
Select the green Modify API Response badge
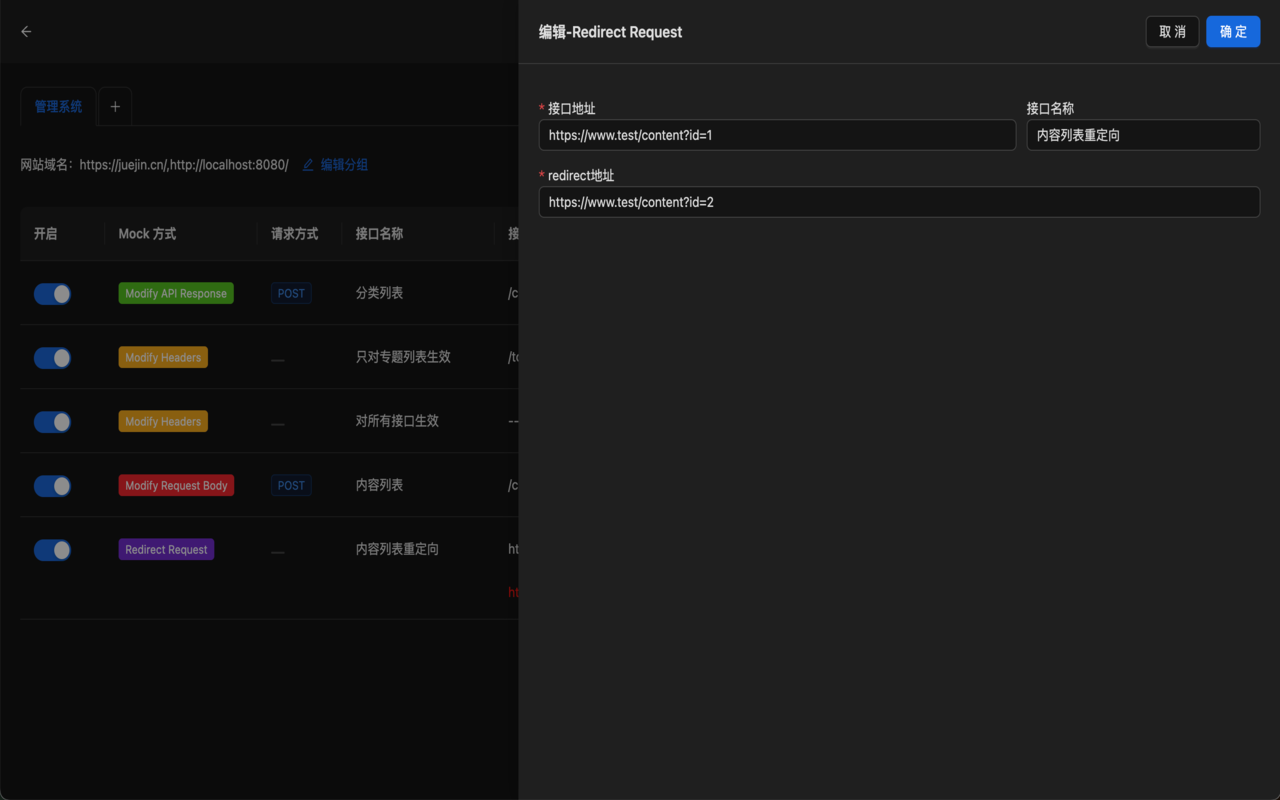[x=176, y=293]
